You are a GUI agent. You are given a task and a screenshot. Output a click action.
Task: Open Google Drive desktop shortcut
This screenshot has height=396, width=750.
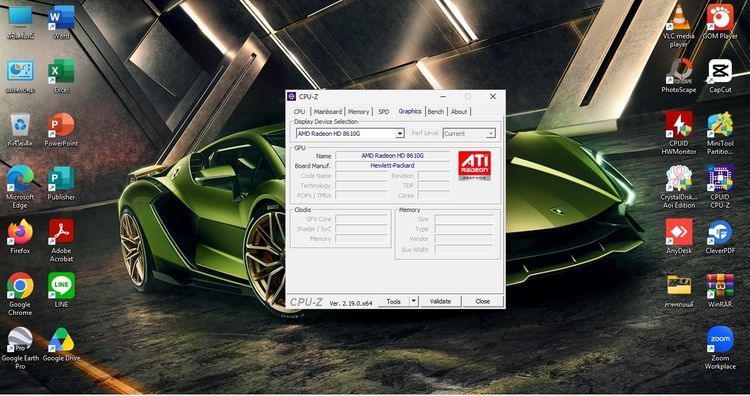61,344
